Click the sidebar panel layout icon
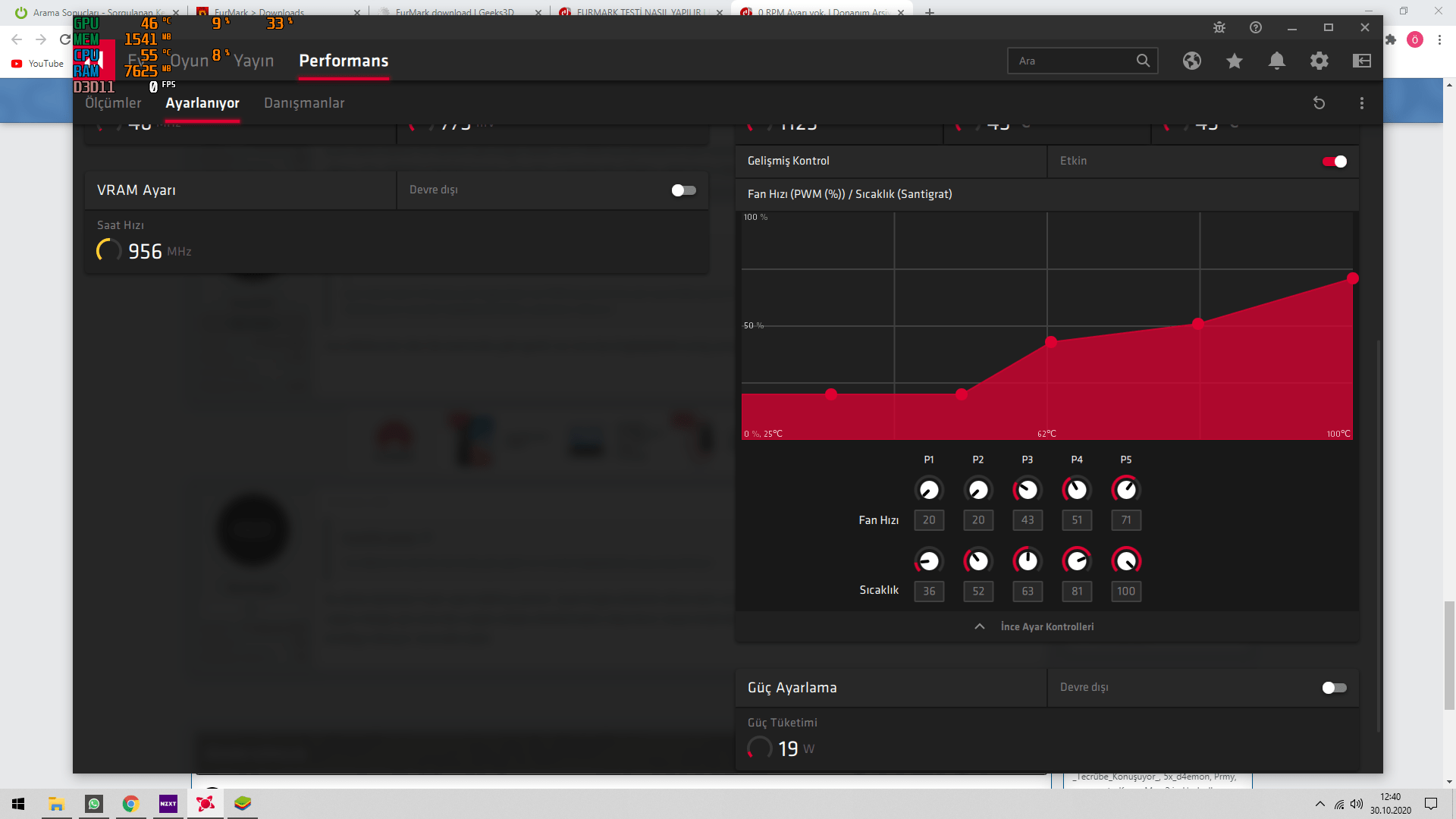The height and width of the screenshot is (819, 1456). click(x=1362, y=61)
